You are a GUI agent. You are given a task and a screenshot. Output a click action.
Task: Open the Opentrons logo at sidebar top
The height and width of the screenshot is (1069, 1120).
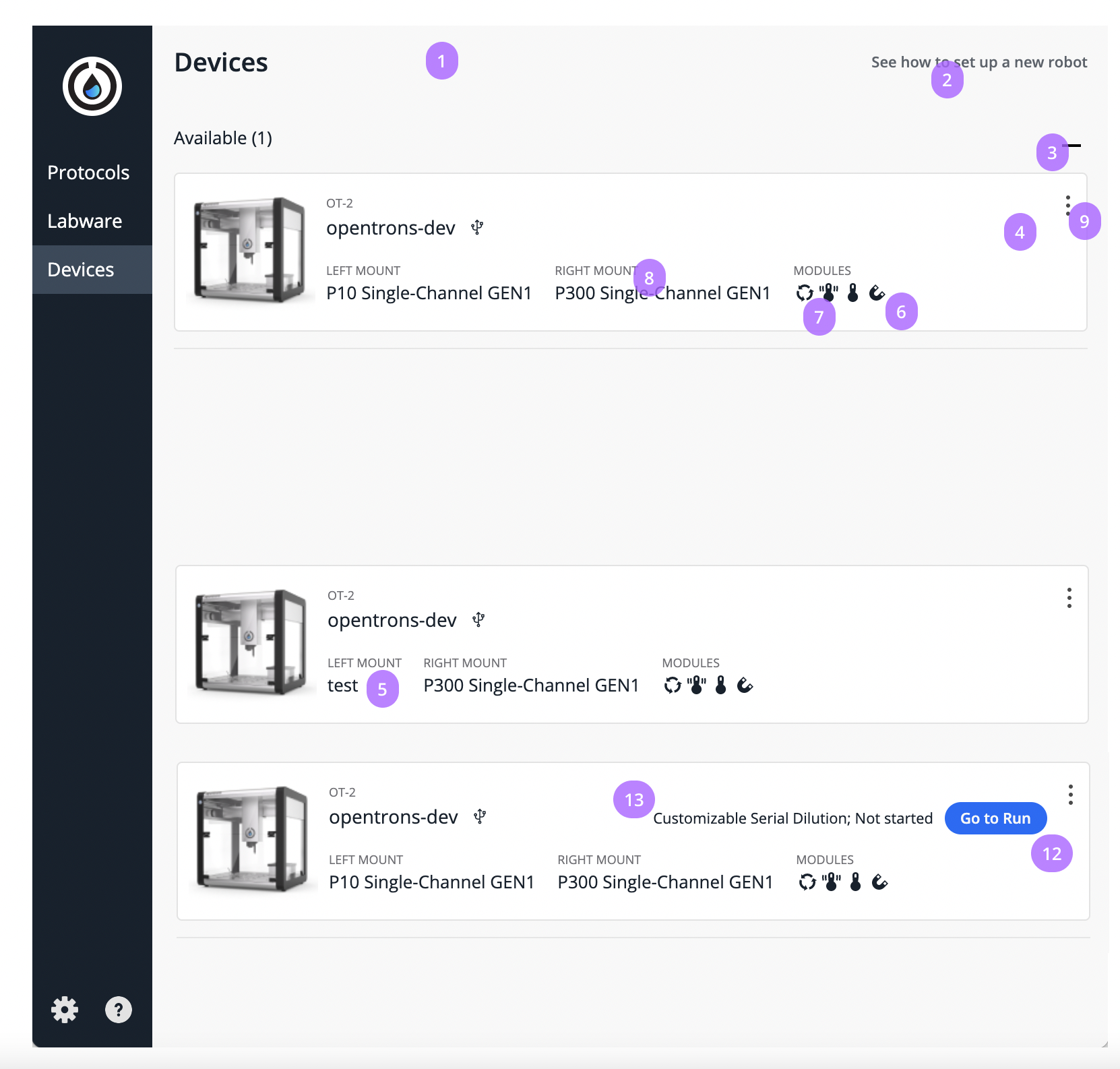pyautogui.click(x=92, y=86)
